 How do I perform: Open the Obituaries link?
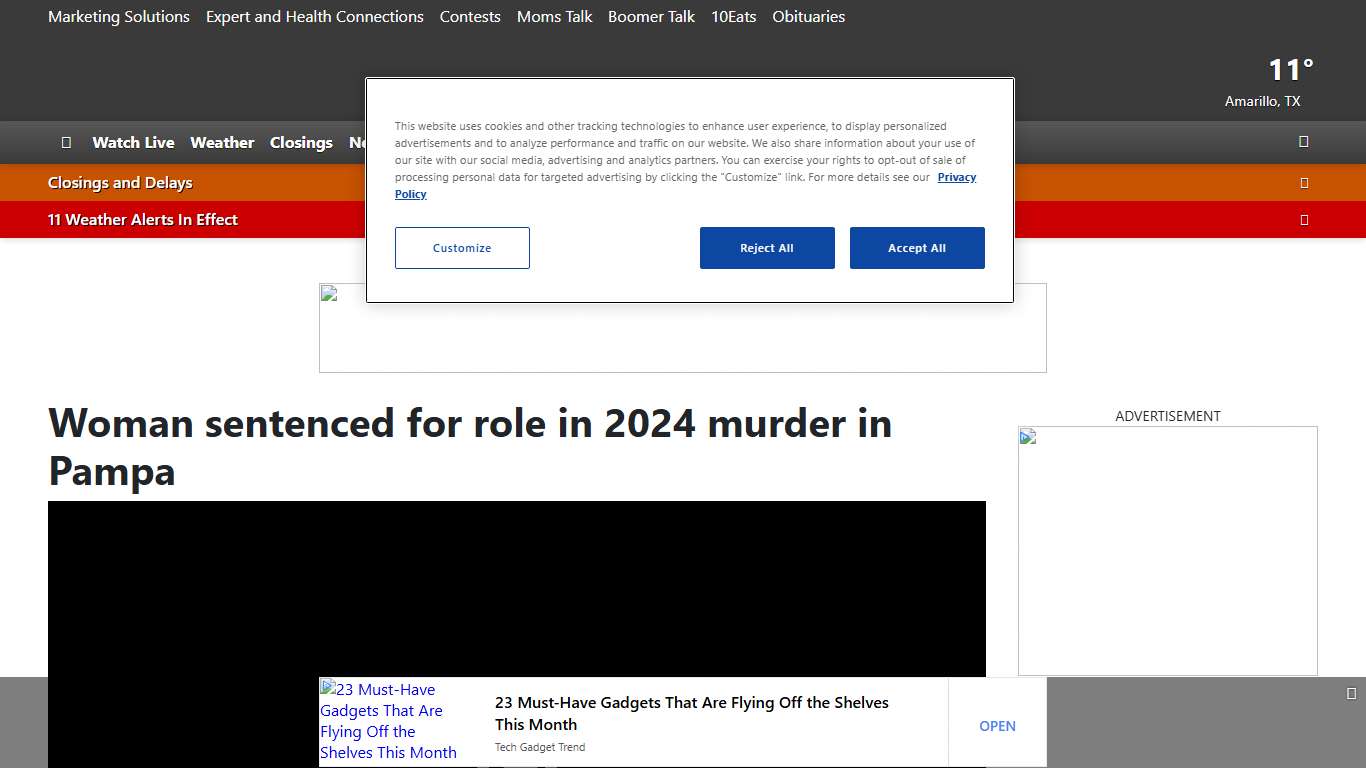click(x=808, y=17)
